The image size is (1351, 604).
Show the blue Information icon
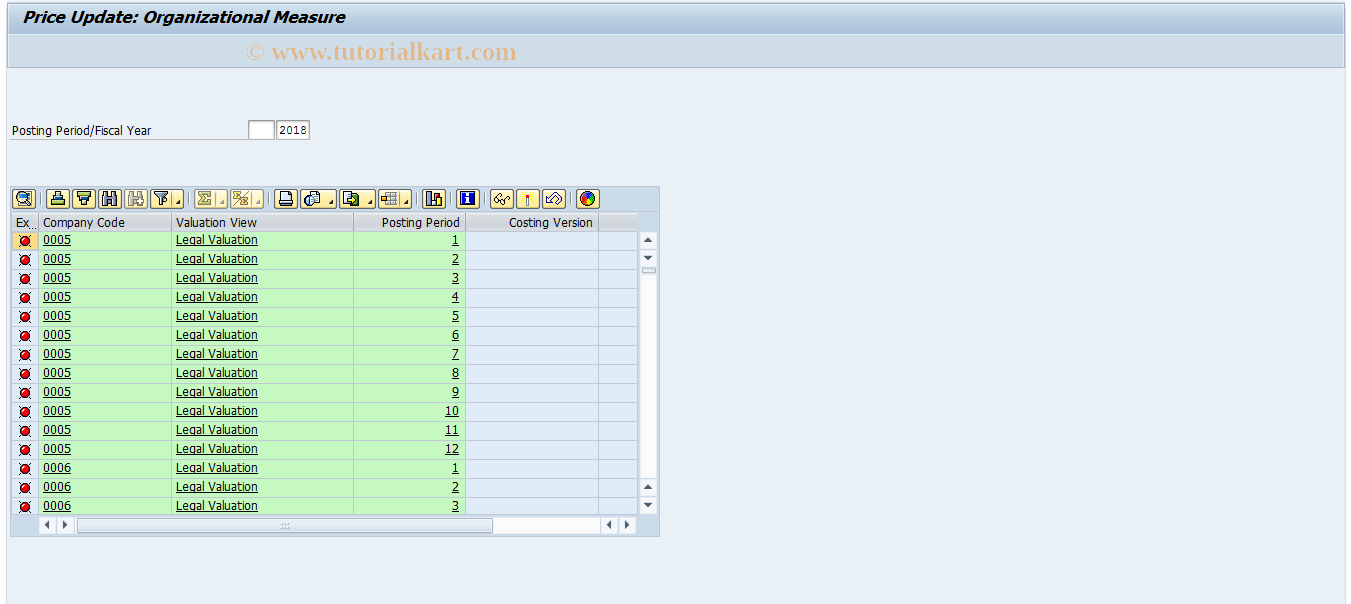(468, 199)
